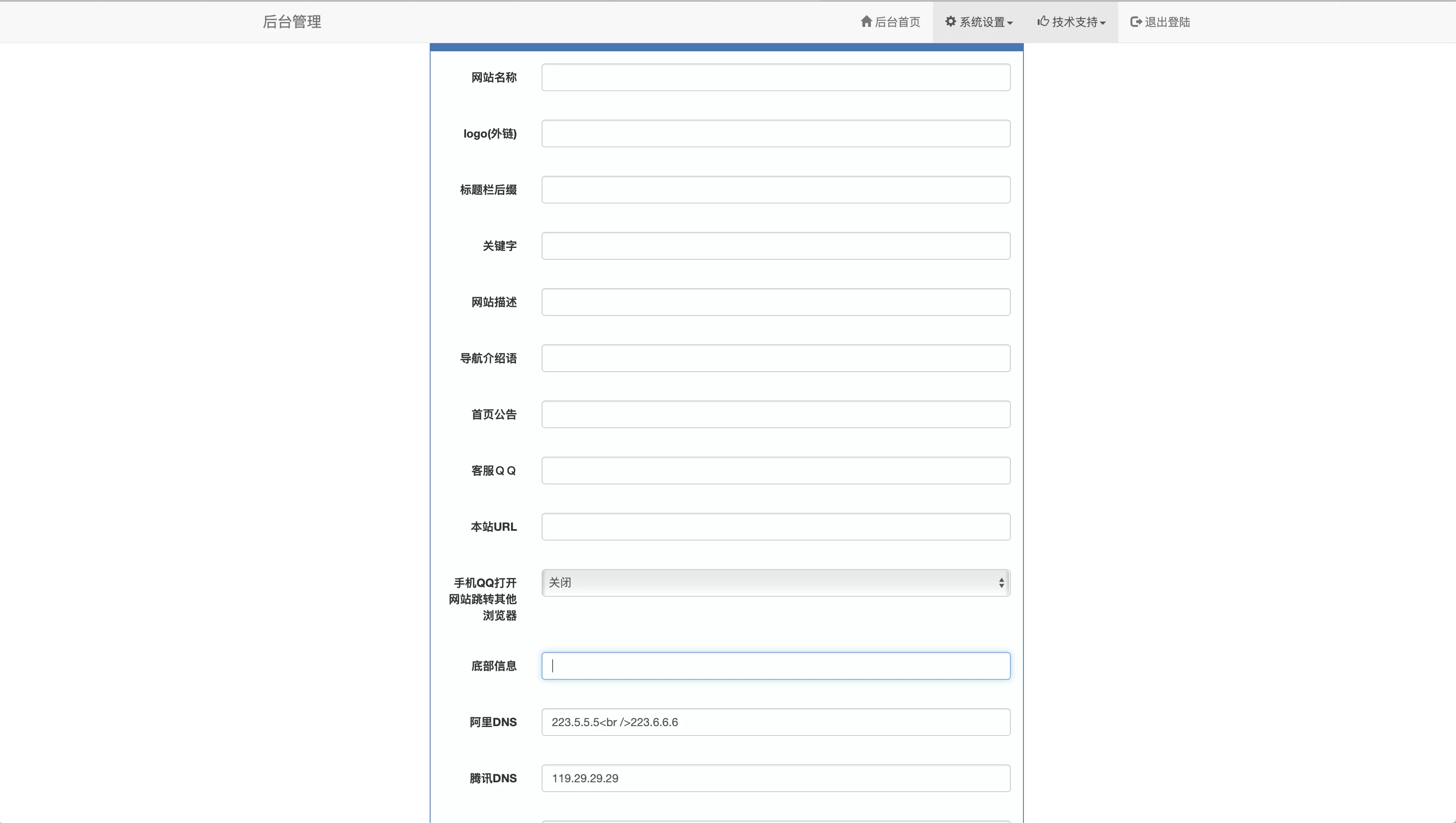Image resolution: width=1456 pixels, height=823 pixels.
Task: Click the 网站描述 label
Action: [494, 302]
